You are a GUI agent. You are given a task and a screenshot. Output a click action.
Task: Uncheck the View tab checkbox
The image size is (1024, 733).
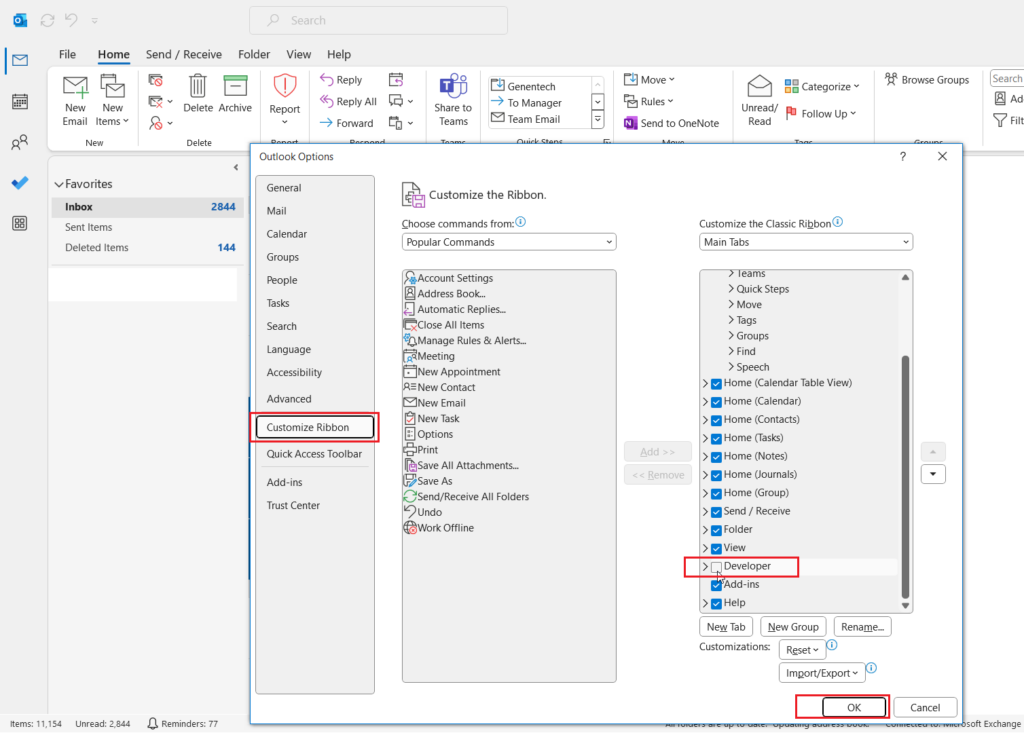tap(716, 548)
